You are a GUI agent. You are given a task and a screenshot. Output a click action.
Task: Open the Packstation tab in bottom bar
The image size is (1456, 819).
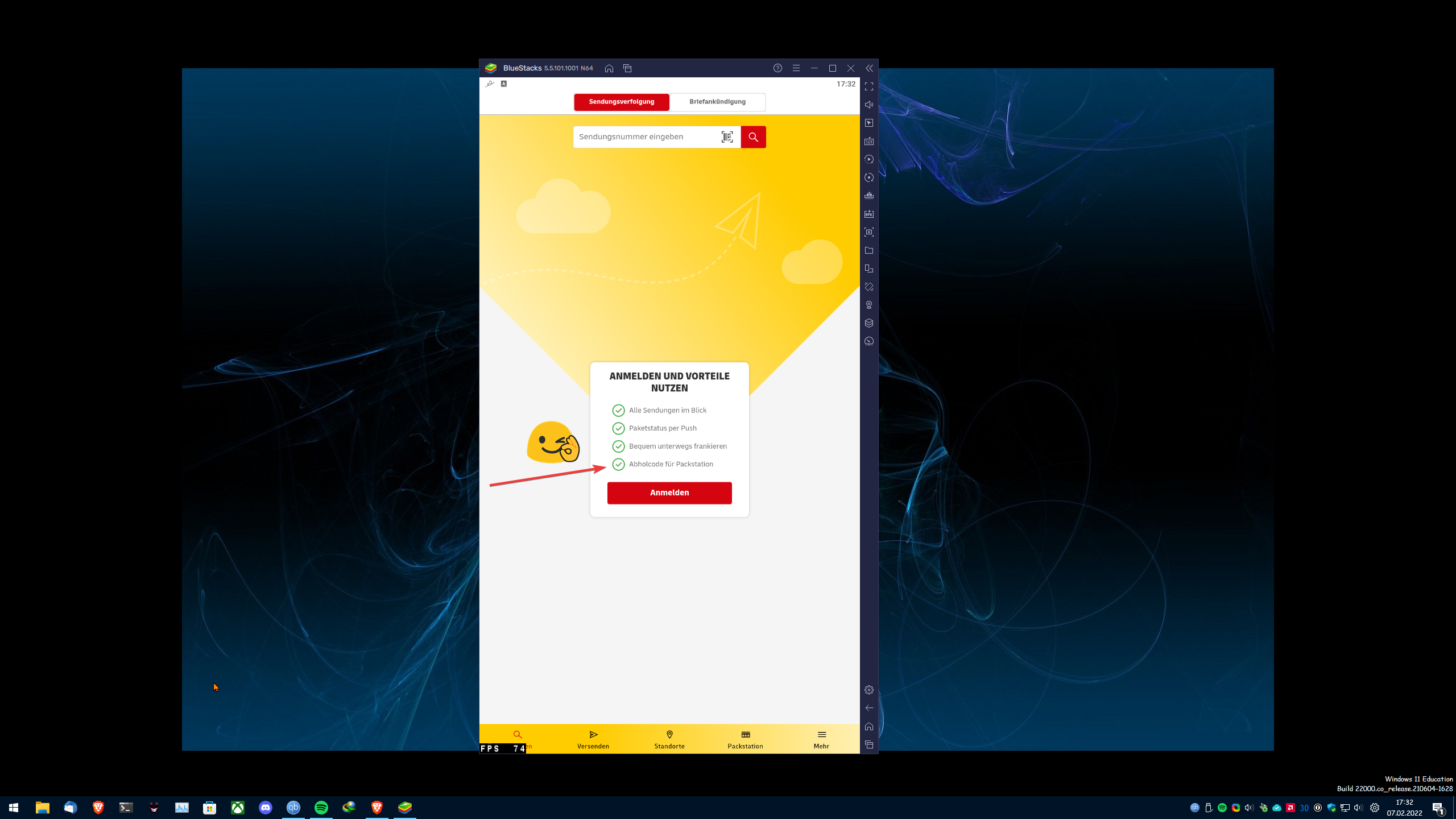[745, 739]
